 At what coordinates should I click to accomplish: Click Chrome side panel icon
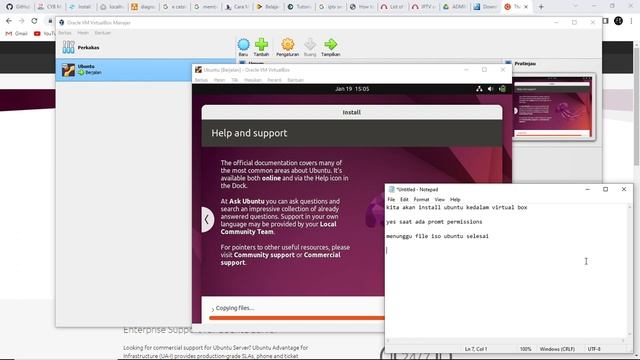click(606, 21)
